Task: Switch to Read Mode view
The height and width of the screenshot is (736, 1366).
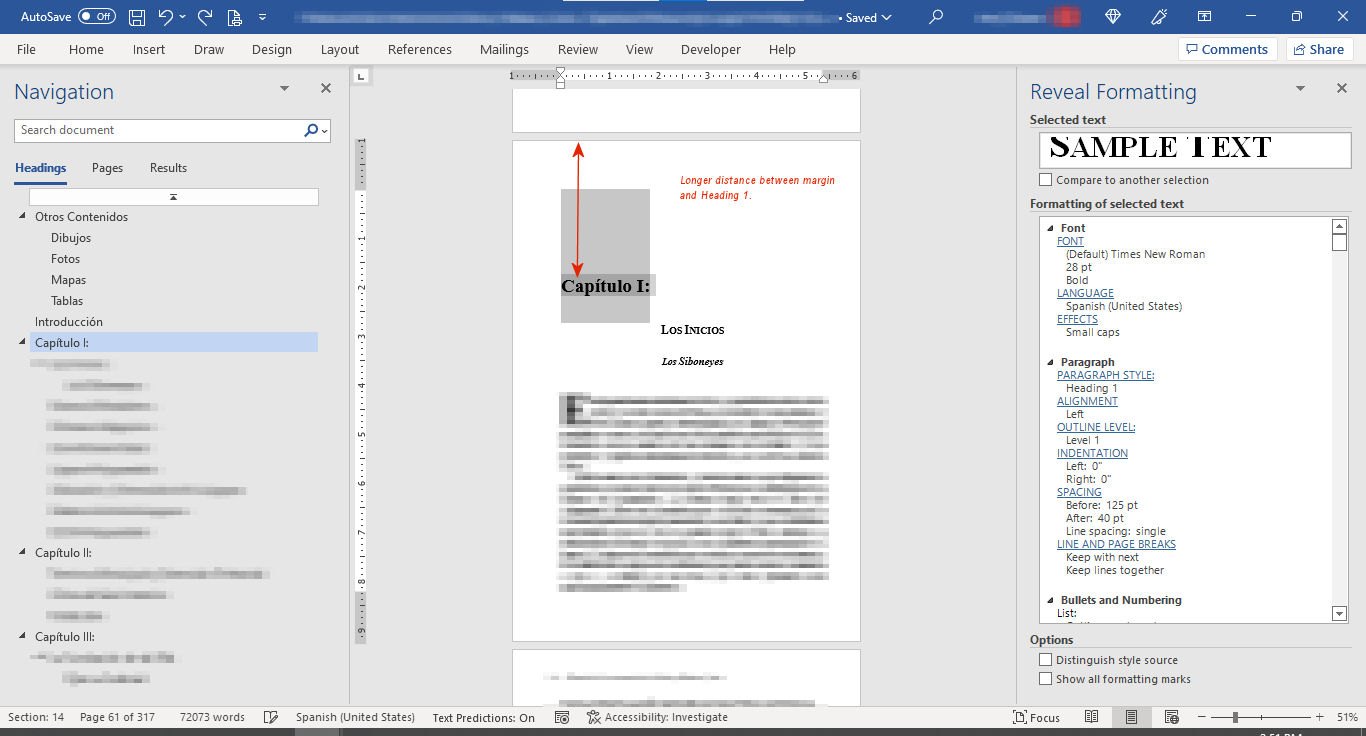Action: 1091,717
